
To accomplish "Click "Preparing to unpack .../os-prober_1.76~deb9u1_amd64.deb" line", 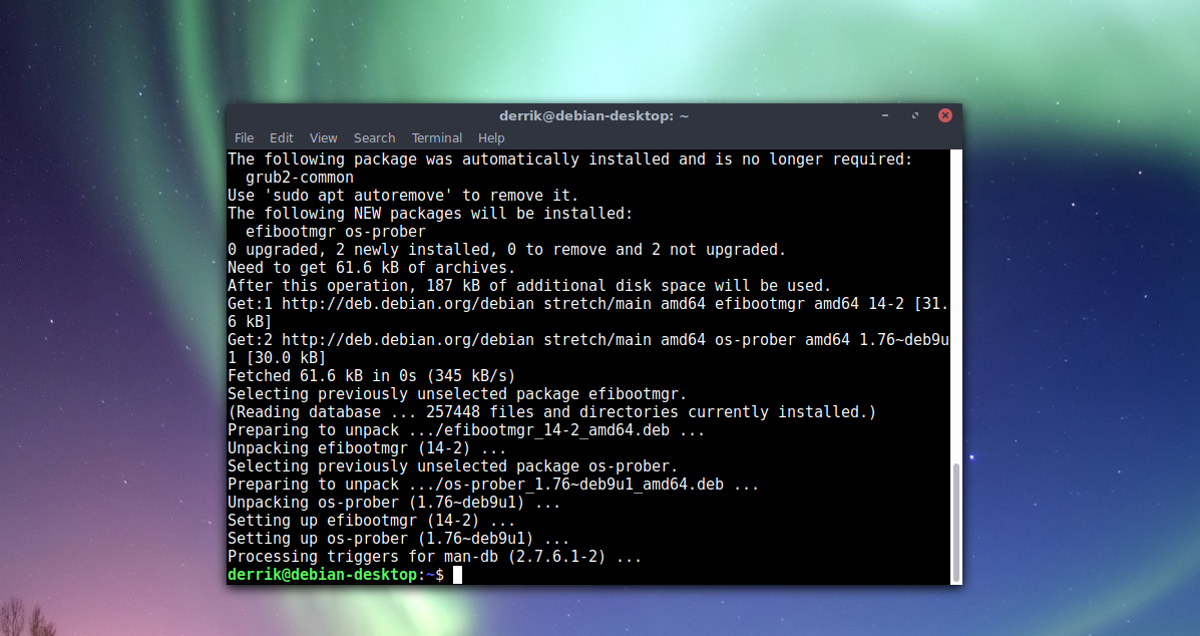I will (x=493, y=484).
